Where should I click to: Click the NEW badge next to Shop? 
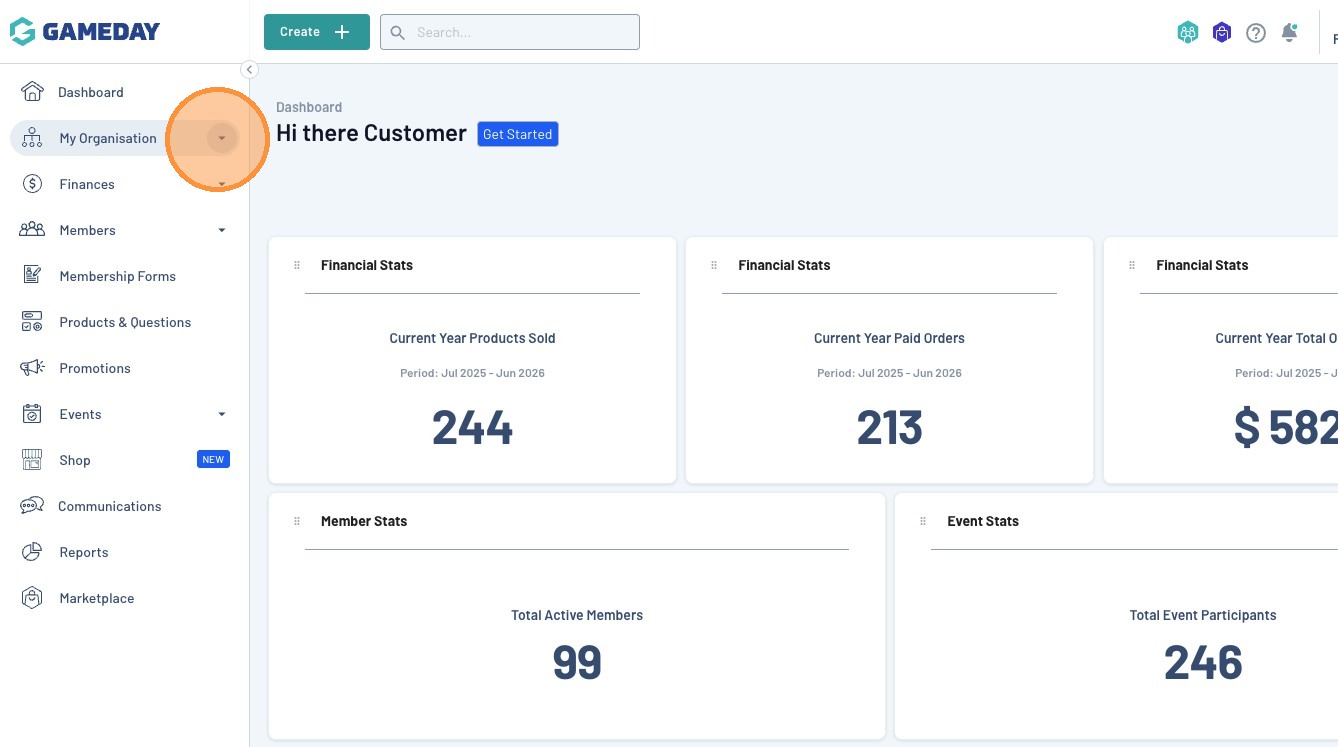213,460
